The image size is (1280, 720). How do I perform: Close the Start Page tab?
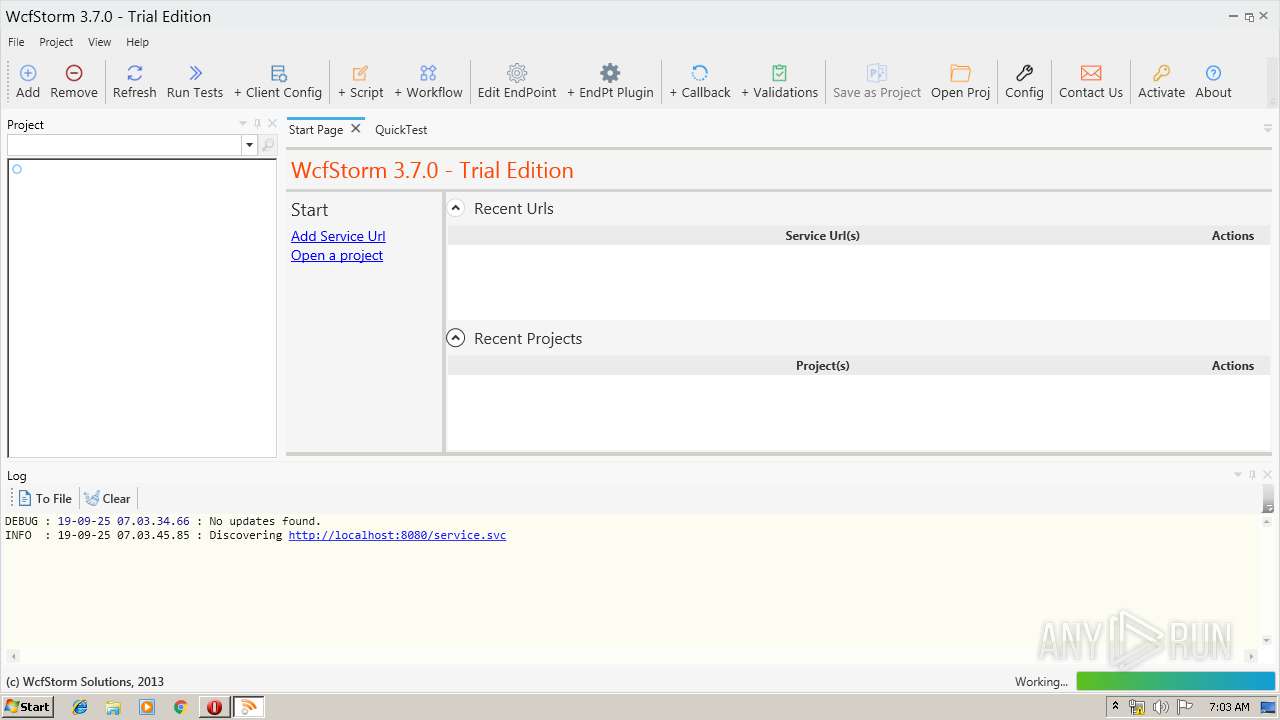pos(355,129)
